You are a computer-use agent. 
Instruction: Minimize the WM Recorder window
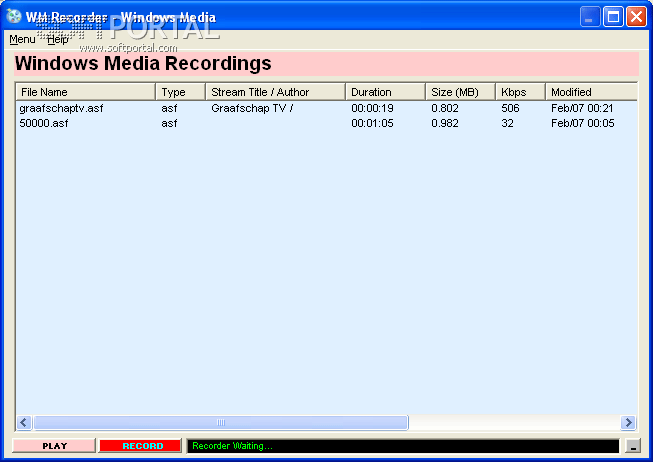590,17
